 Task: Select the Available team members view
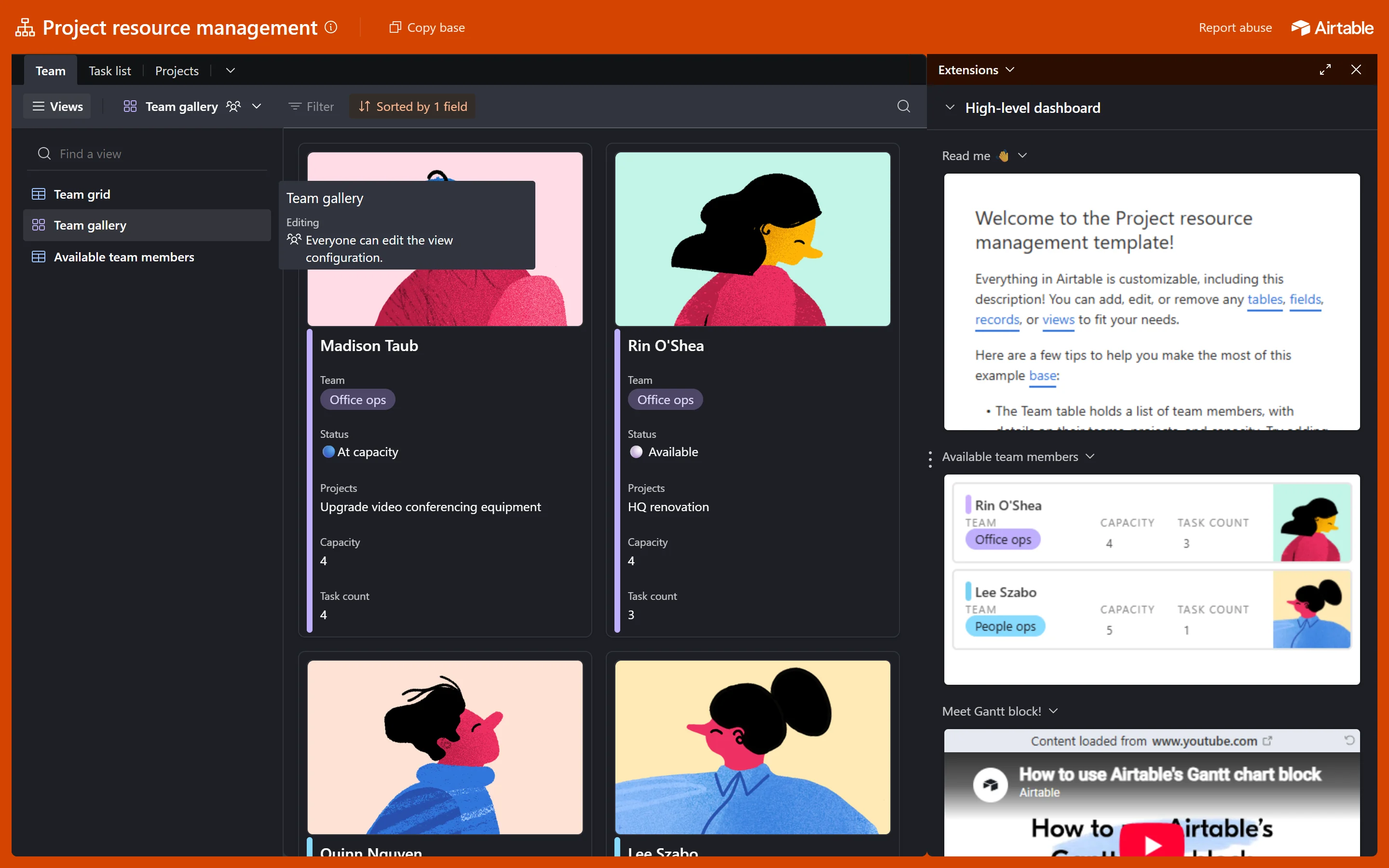147,257
